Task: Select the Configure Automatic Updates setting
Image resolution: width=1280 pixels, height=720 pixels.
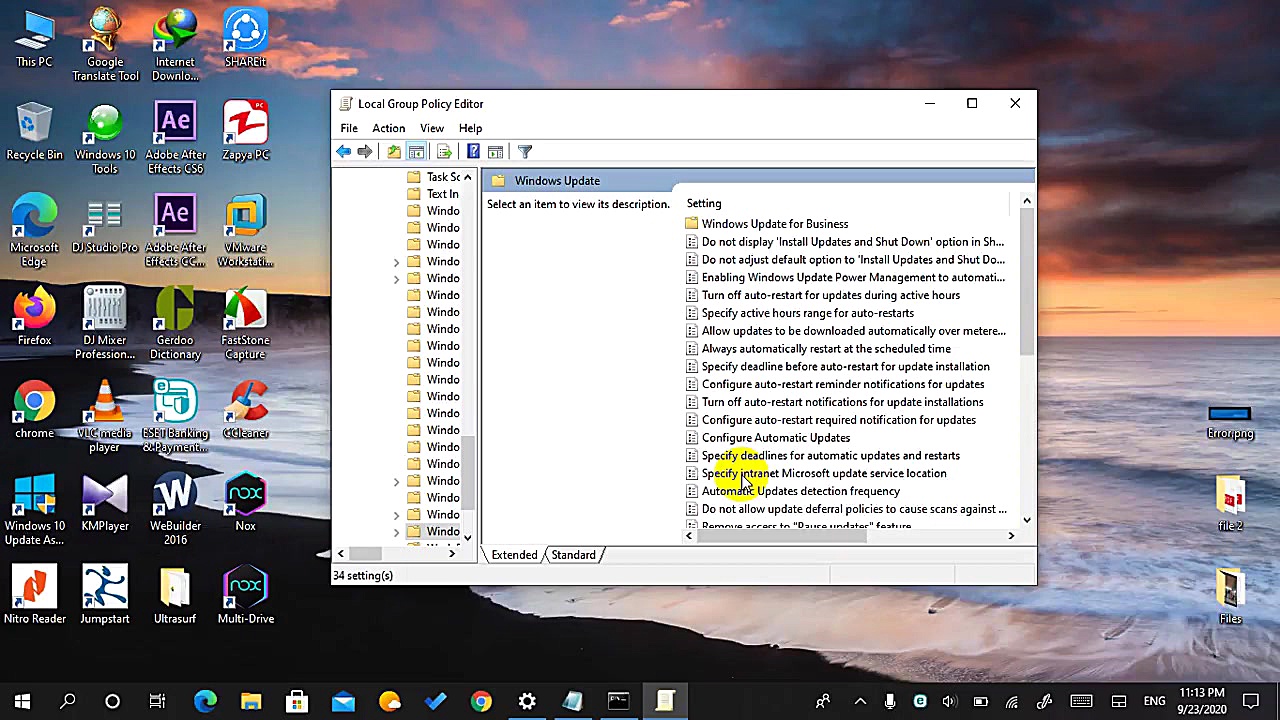Action: (776, 438)
